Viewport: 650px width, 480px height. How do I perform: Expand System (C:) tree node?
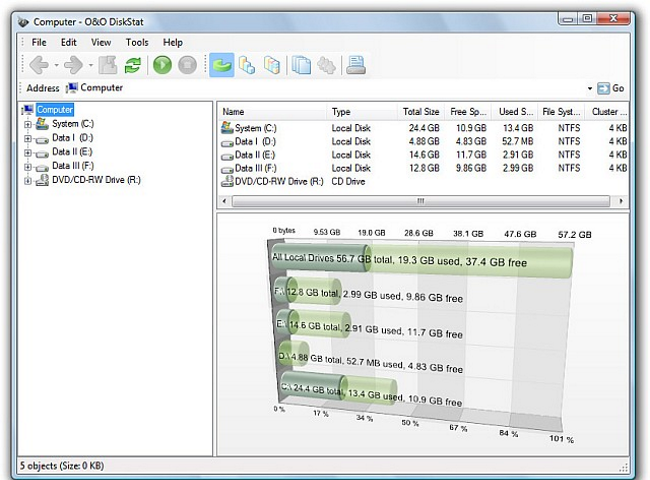[28, 124]
